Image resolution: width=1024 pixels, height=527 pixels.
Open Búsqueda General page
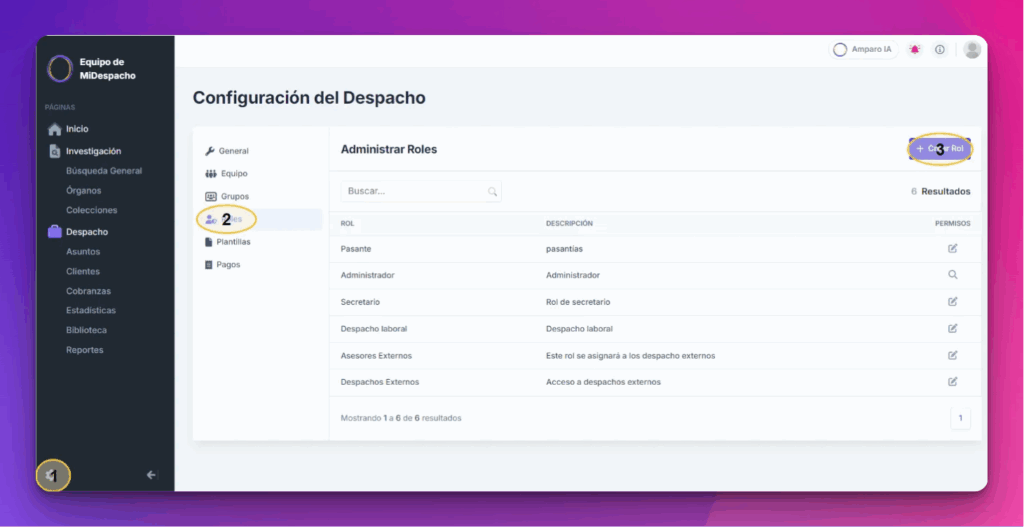click(104, 171)
